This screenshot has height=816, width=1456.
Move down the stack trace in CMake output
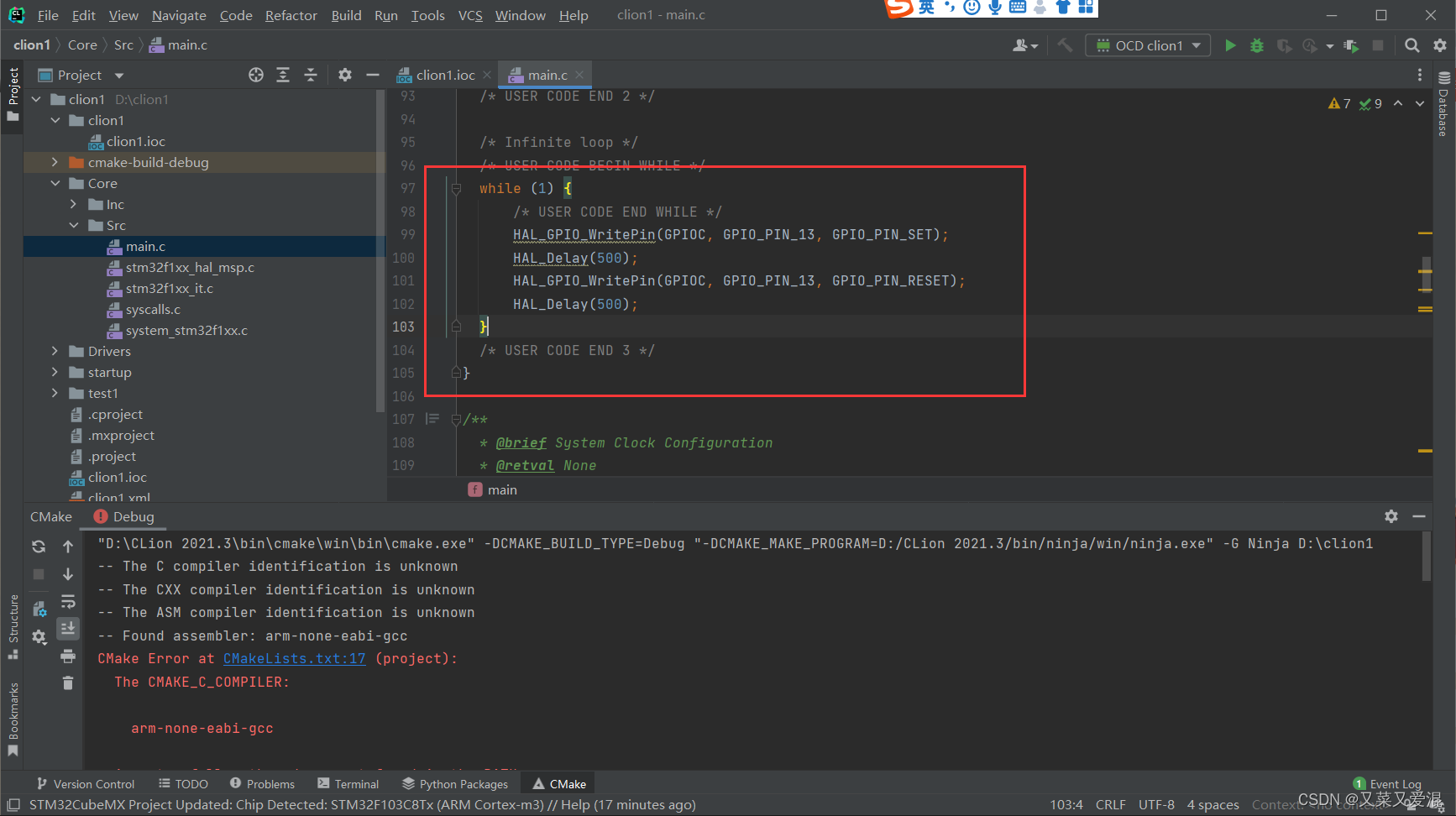coord(68,574)
